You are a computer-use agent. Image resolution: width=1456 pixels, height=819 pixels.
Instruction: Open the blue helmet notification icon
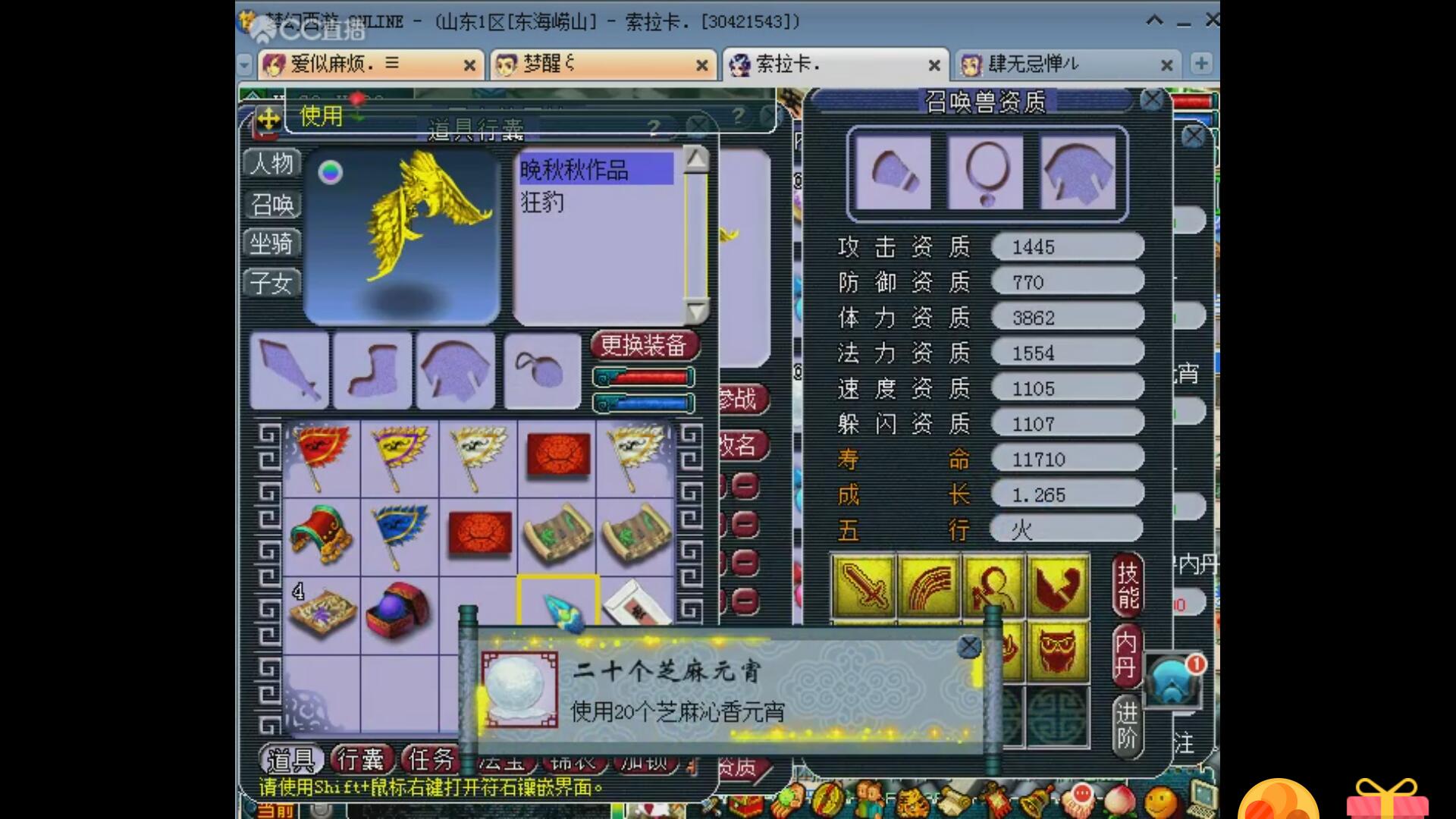(x=1173, y=680)
